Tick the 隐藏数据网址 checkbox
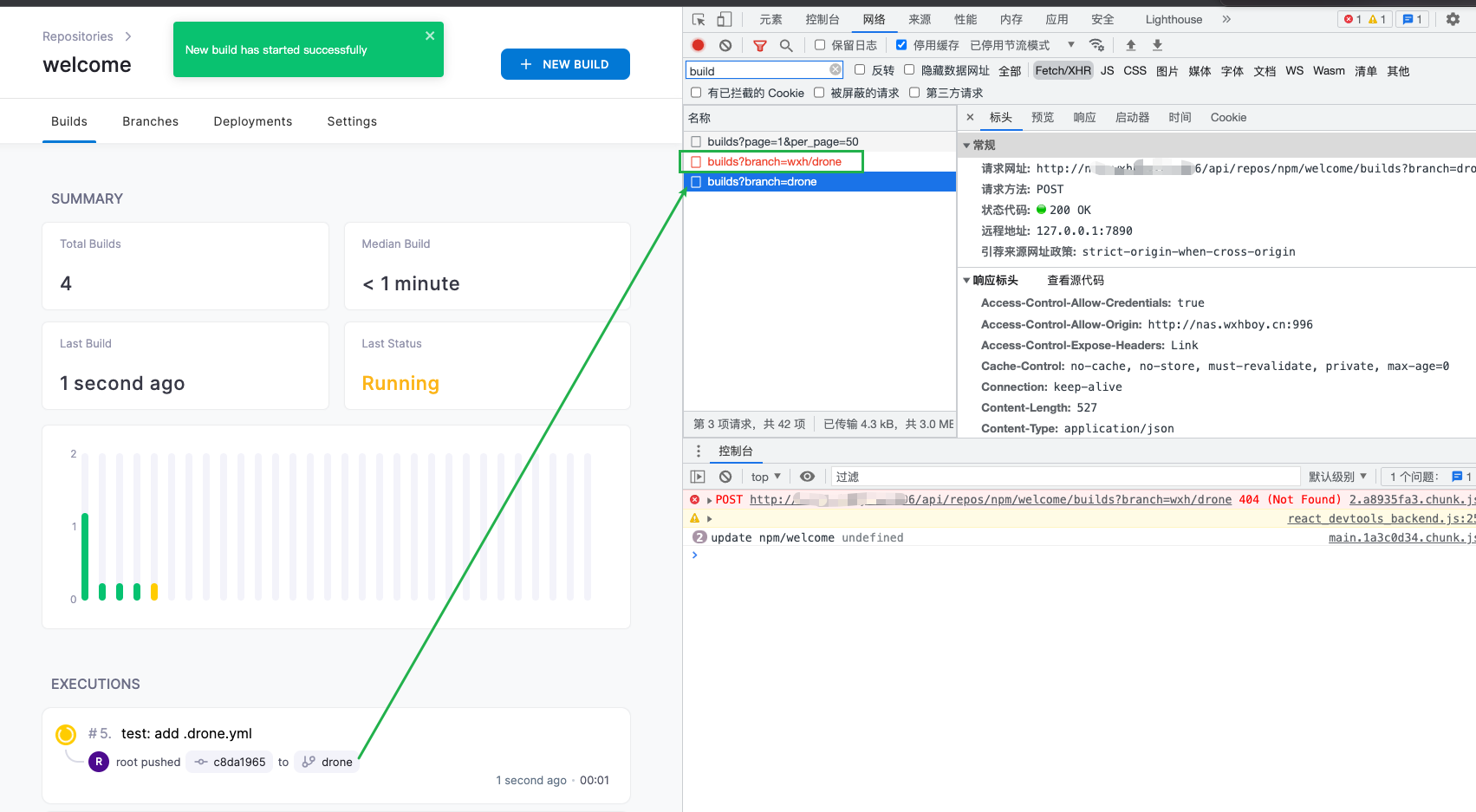Viewport: 1476px width, 812px height. (x=909, y=70)
